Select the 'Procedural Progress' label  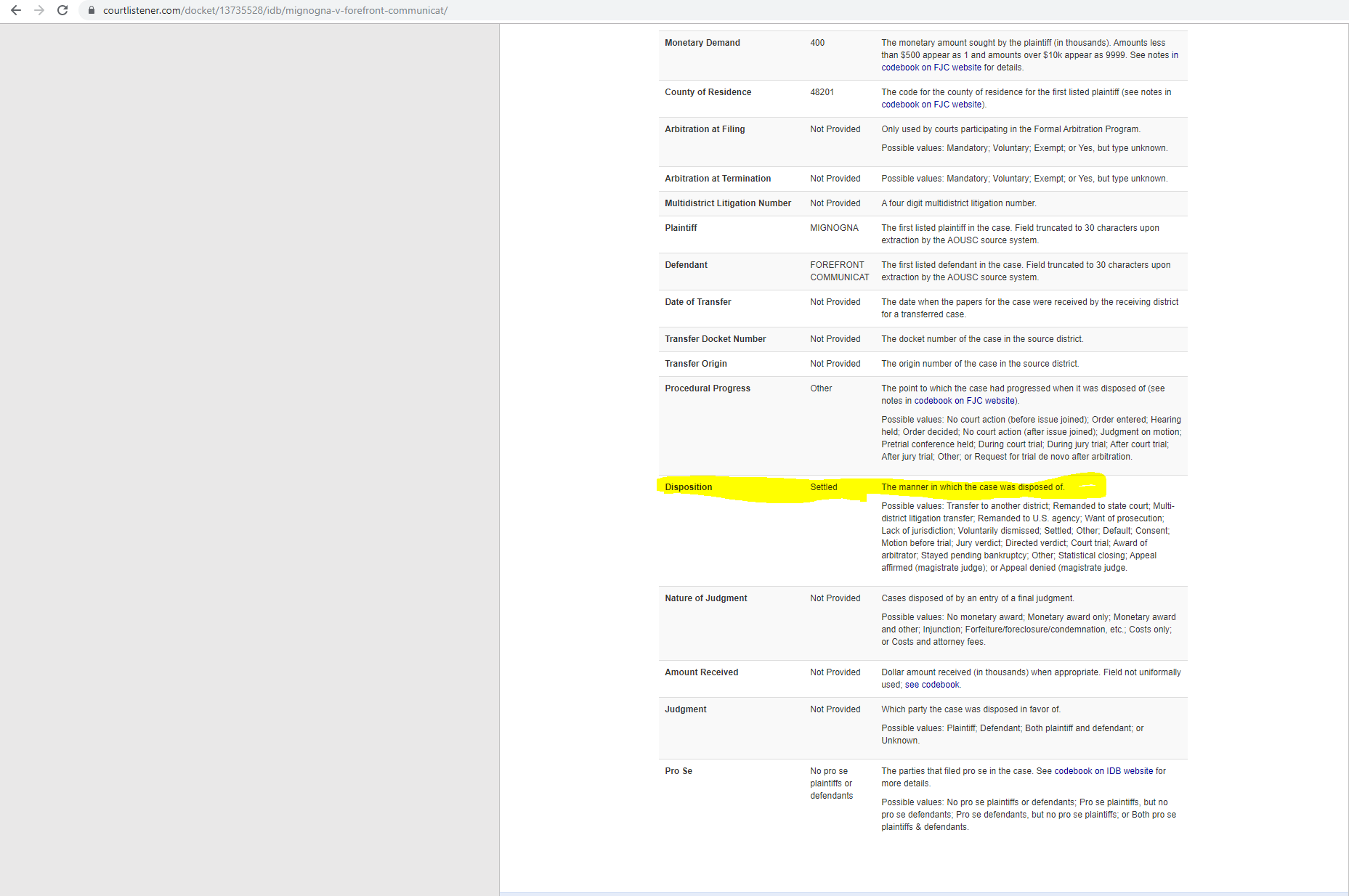pyautogui.click(x=708, y=388)
